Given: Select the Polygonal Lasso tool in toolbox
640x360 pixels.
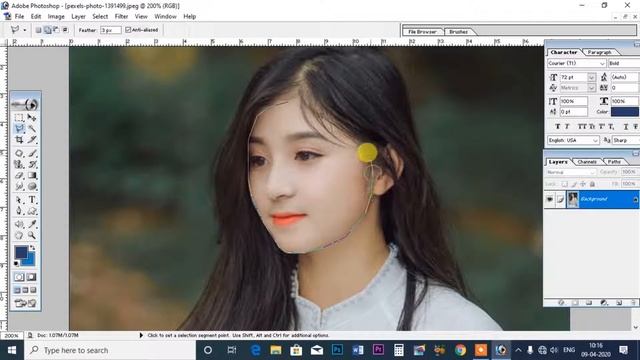Looking at the screenshot, I should tap(19, 129).
